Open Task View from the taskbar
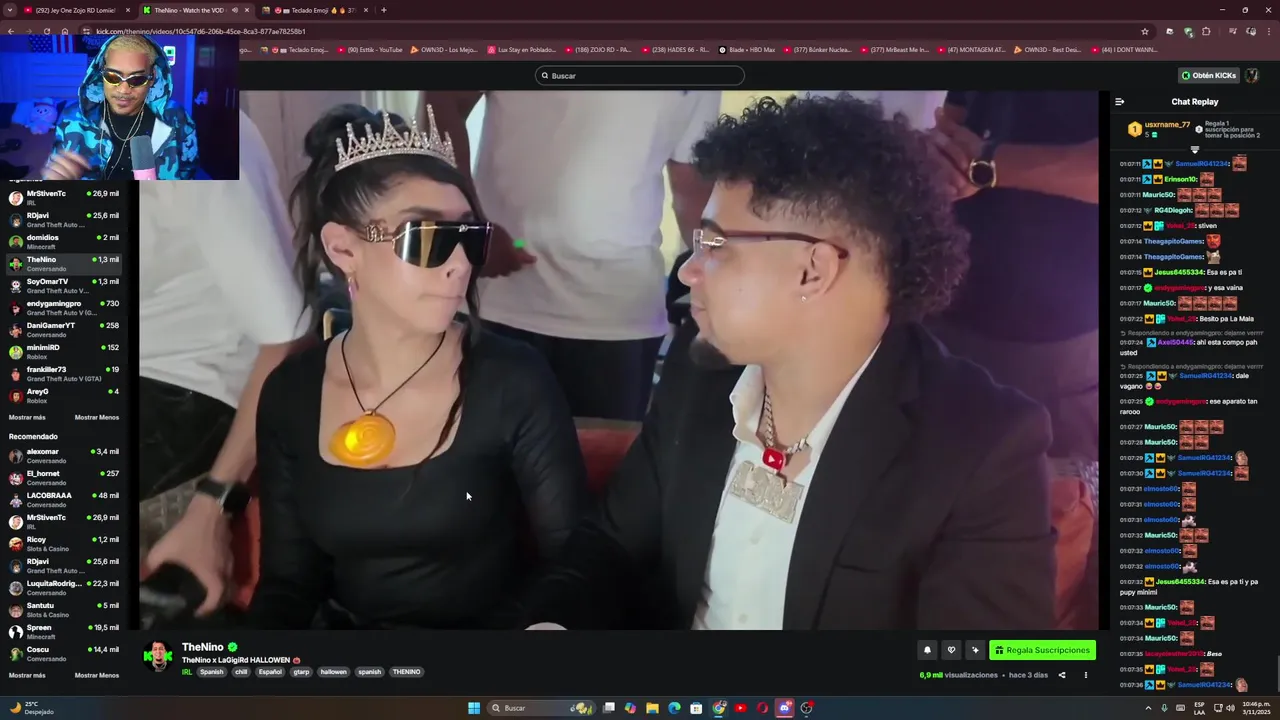The height and width of the screenshot is (720, 1280). coord(608,708)
